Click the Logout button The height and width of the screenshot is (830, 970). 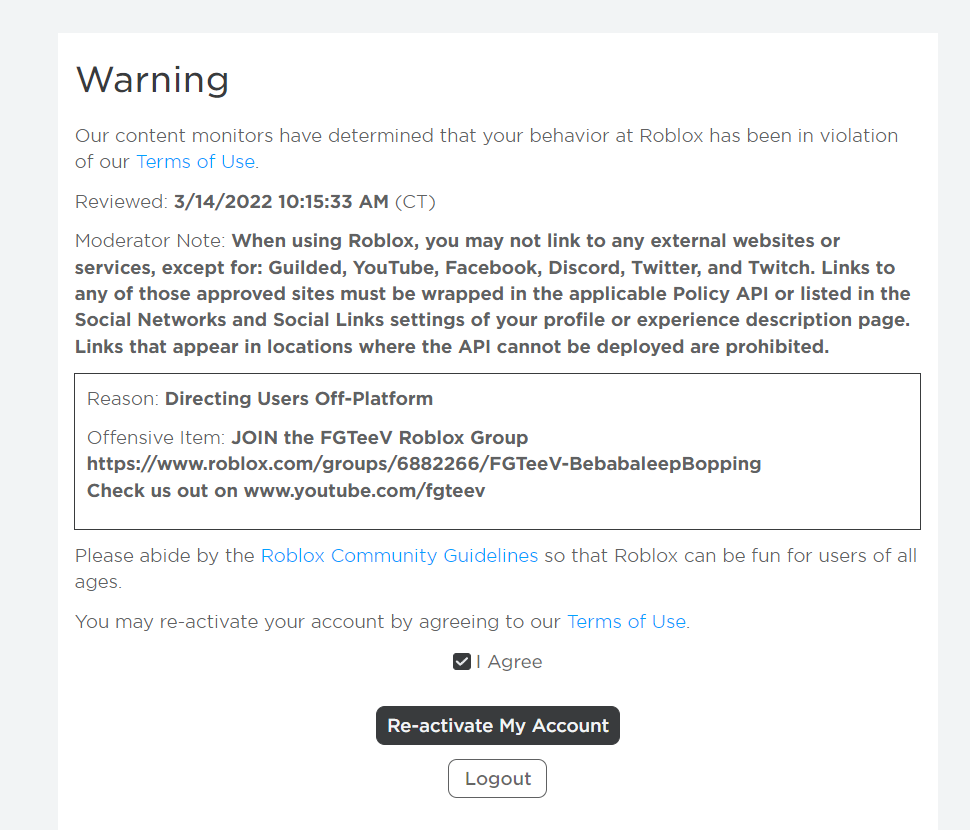click(x=497, y=778)
